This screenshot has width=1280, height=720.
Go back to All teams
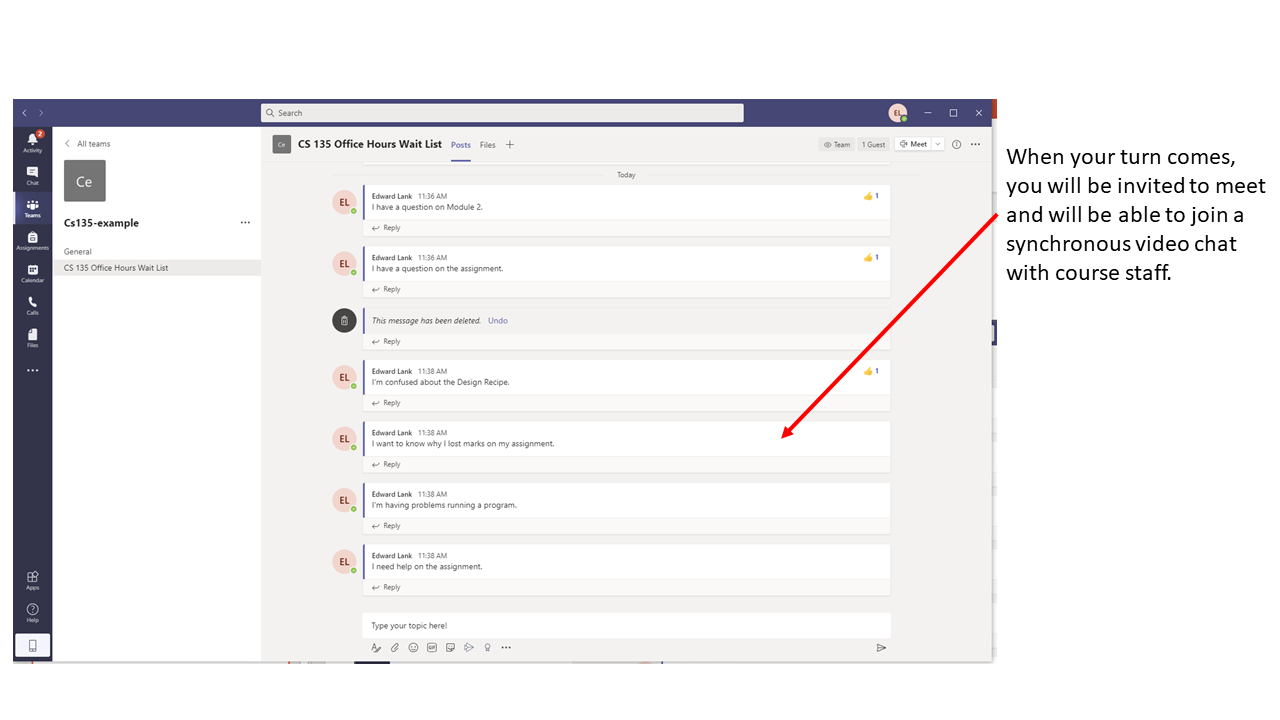point(88,144)
